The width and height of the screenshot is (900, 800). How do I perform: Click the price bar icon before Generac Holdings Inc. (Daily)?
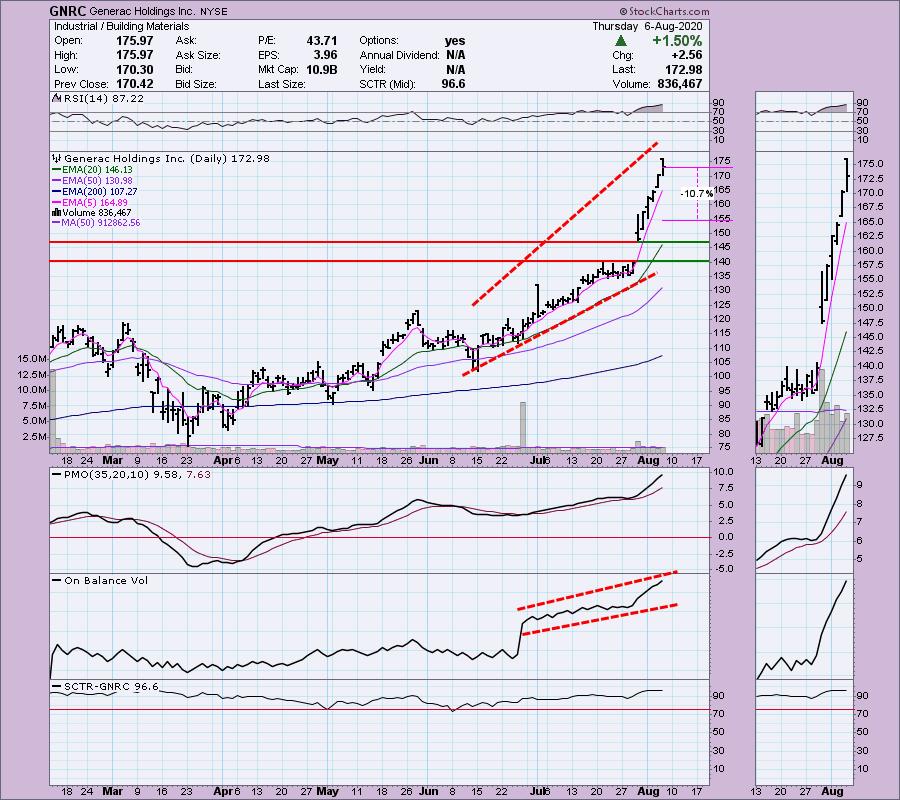[56, 158]
